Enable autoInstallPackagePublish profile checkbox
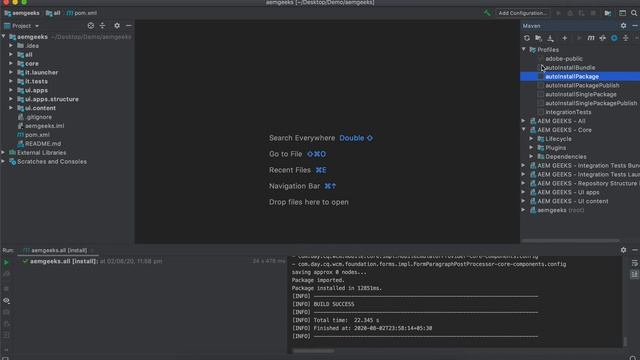The width and height of the screenshot is (640, 360). point(540,86)
